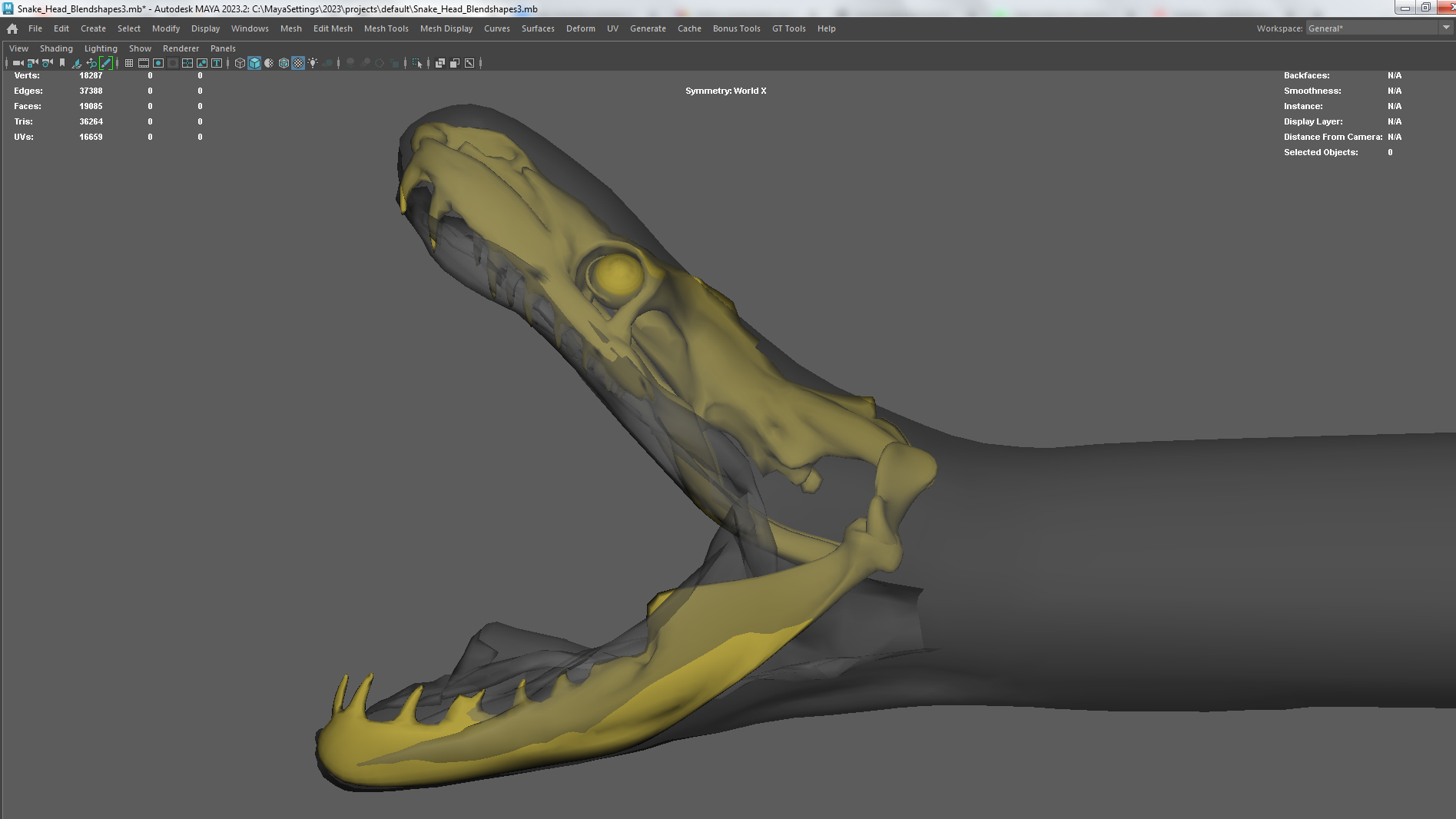Toggle the Lock Camera icon
Screen dimensions: 1456x819
[32, 63]
